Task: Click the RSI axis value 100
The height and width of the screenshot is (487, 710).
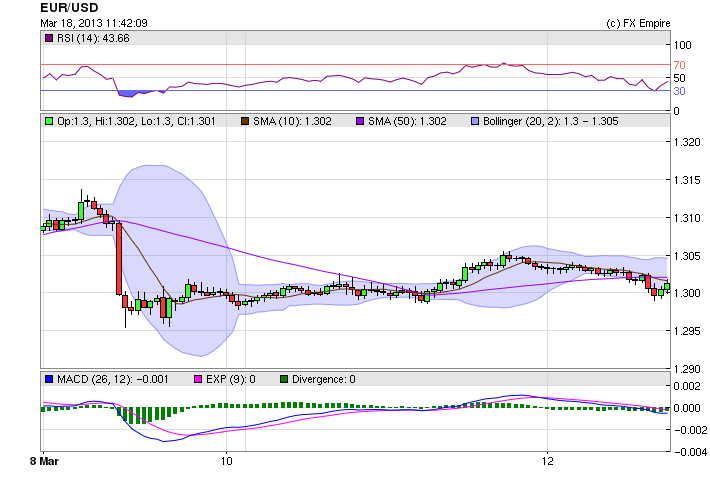Action: click(682, 45)
